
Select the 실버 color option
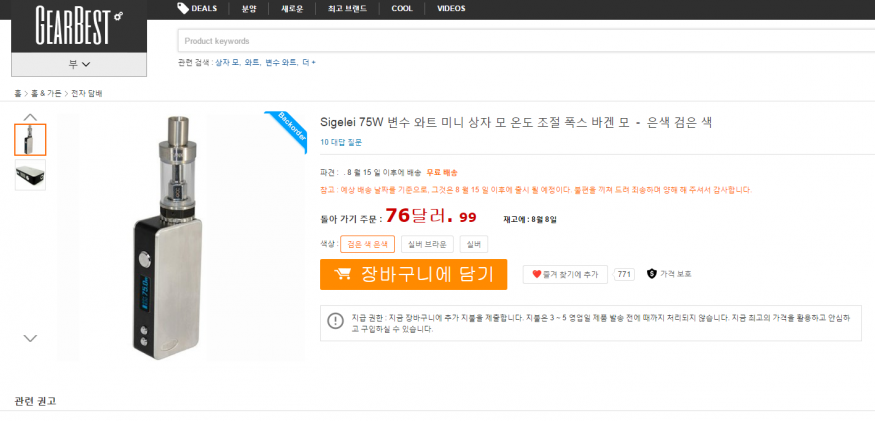click(473, 244)
